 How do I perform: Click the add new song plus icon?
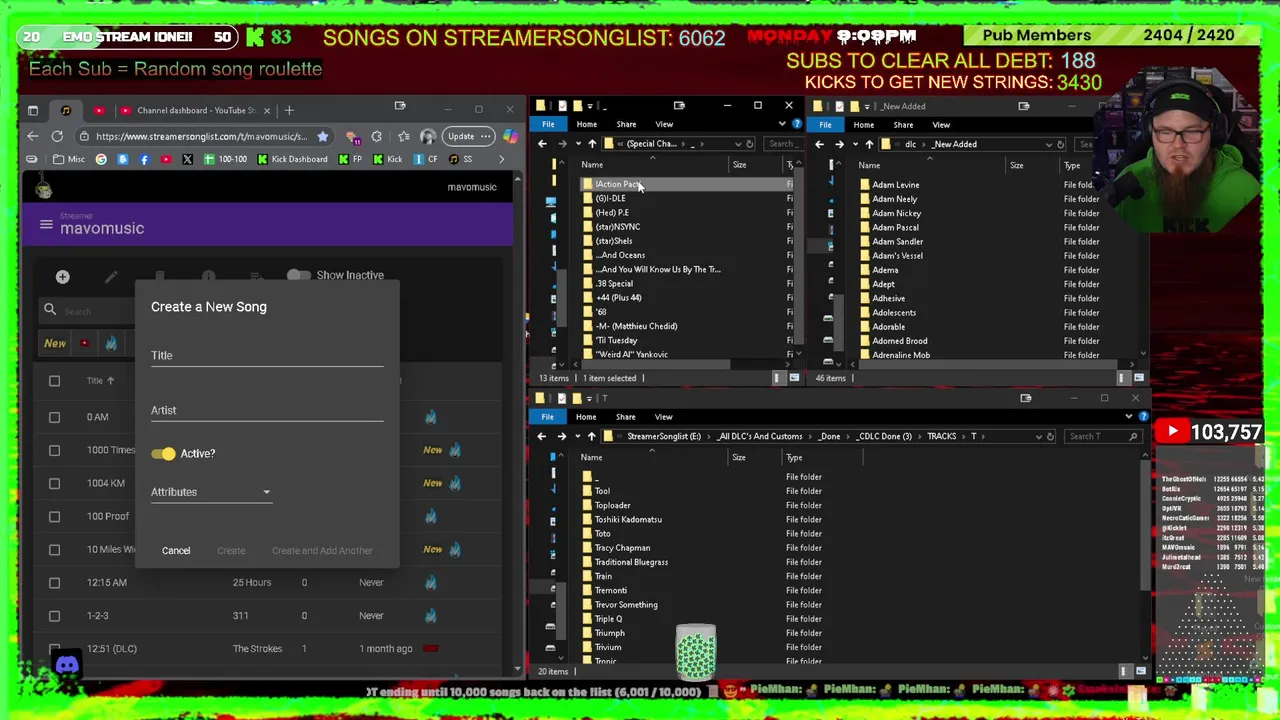tap(62, 277)
